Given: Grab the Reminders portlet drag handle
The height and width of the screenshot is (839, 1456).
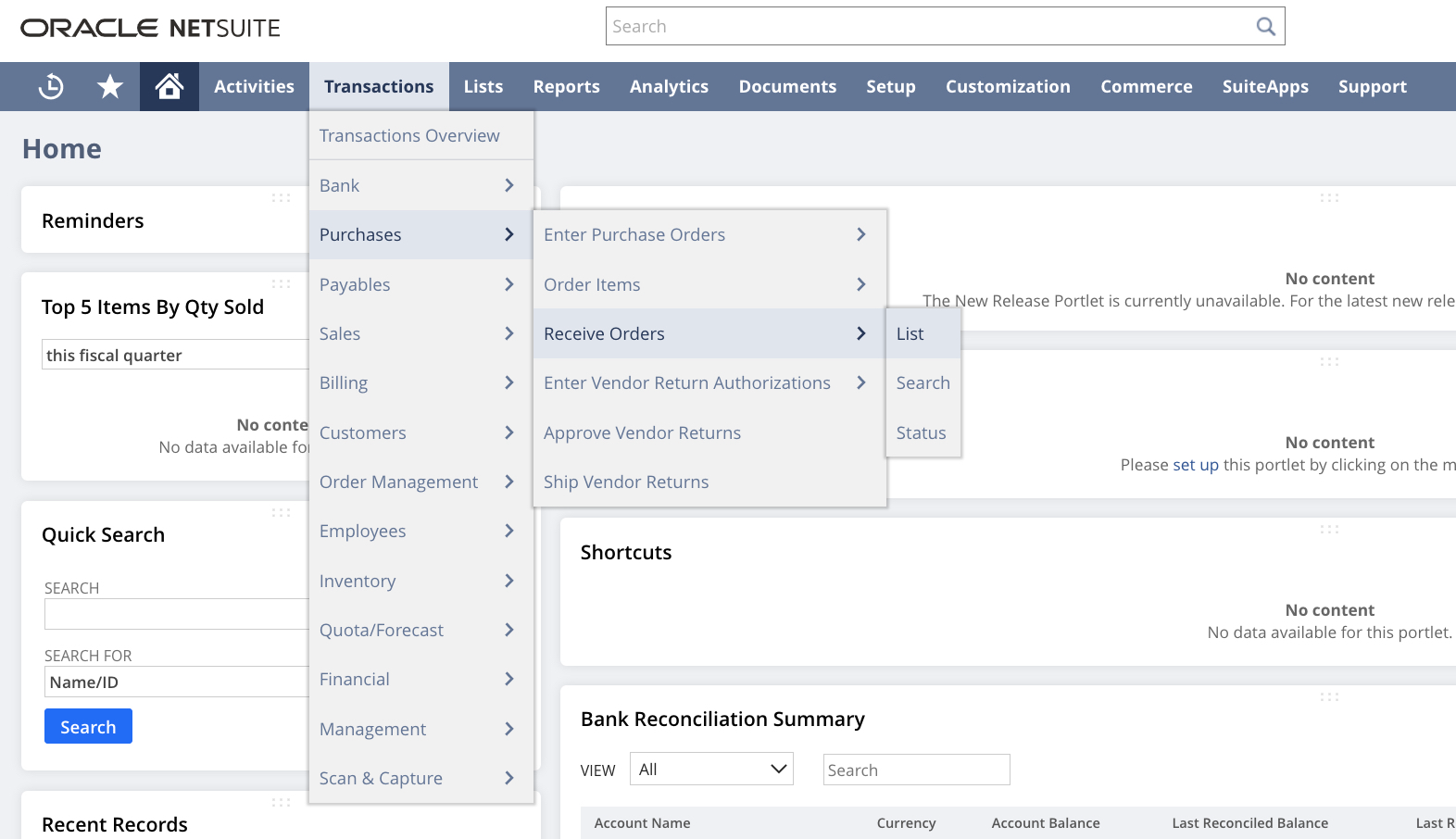Looking at the screenshot, I should [281, 198].
